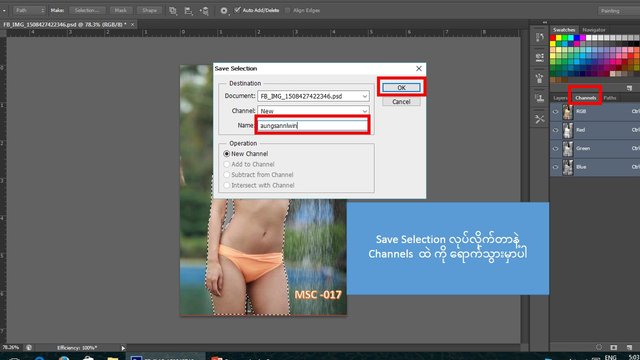
Task: Hide the Green channel eye
Action: click(555, 149)
